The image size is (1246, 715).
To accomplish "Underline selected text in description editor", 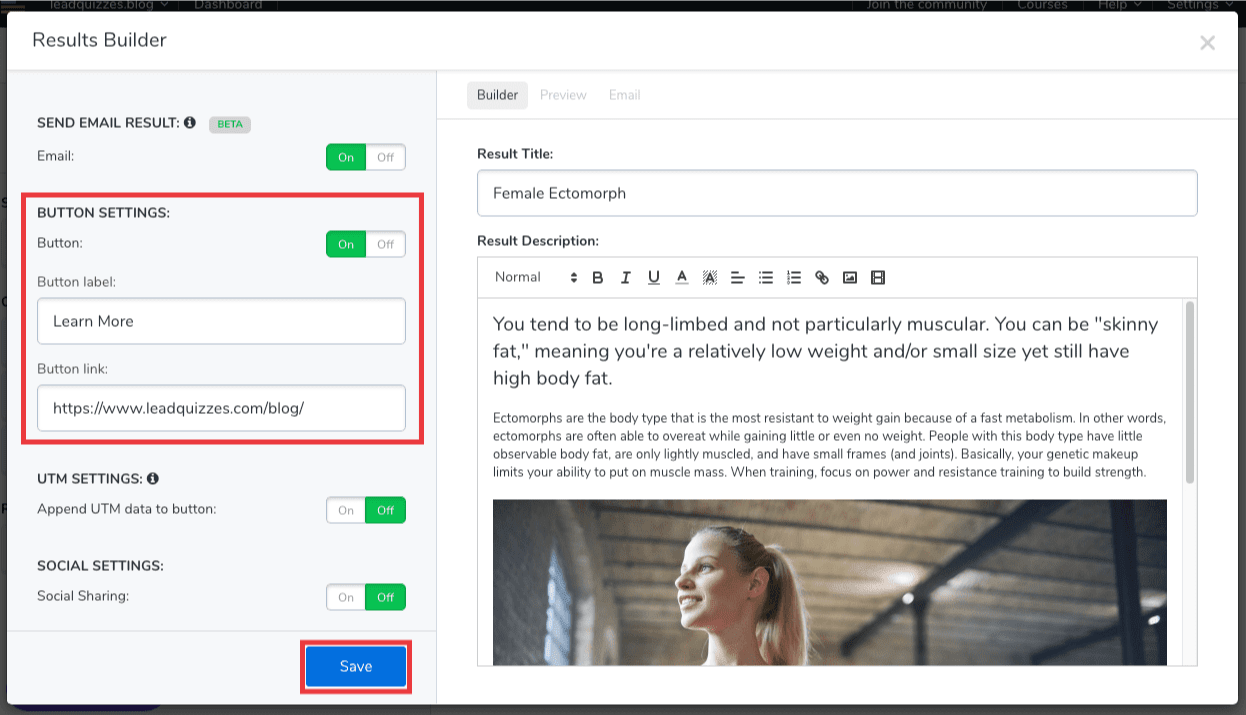I will click(654, 278).
